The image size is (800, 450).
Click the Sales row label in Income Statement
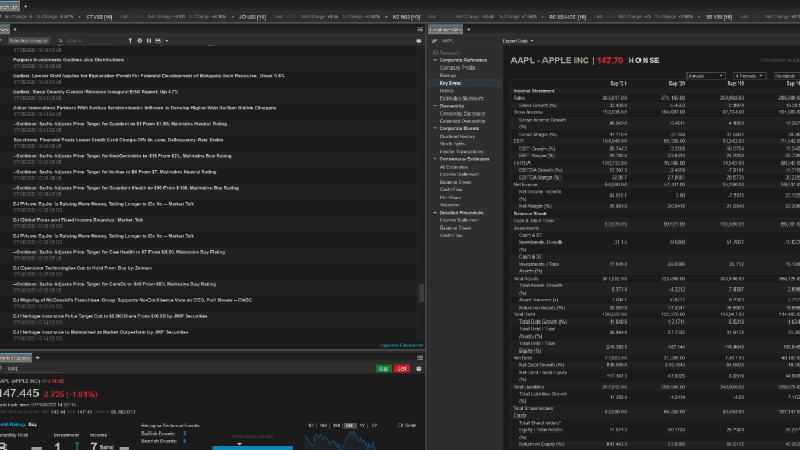pos(519,98)
